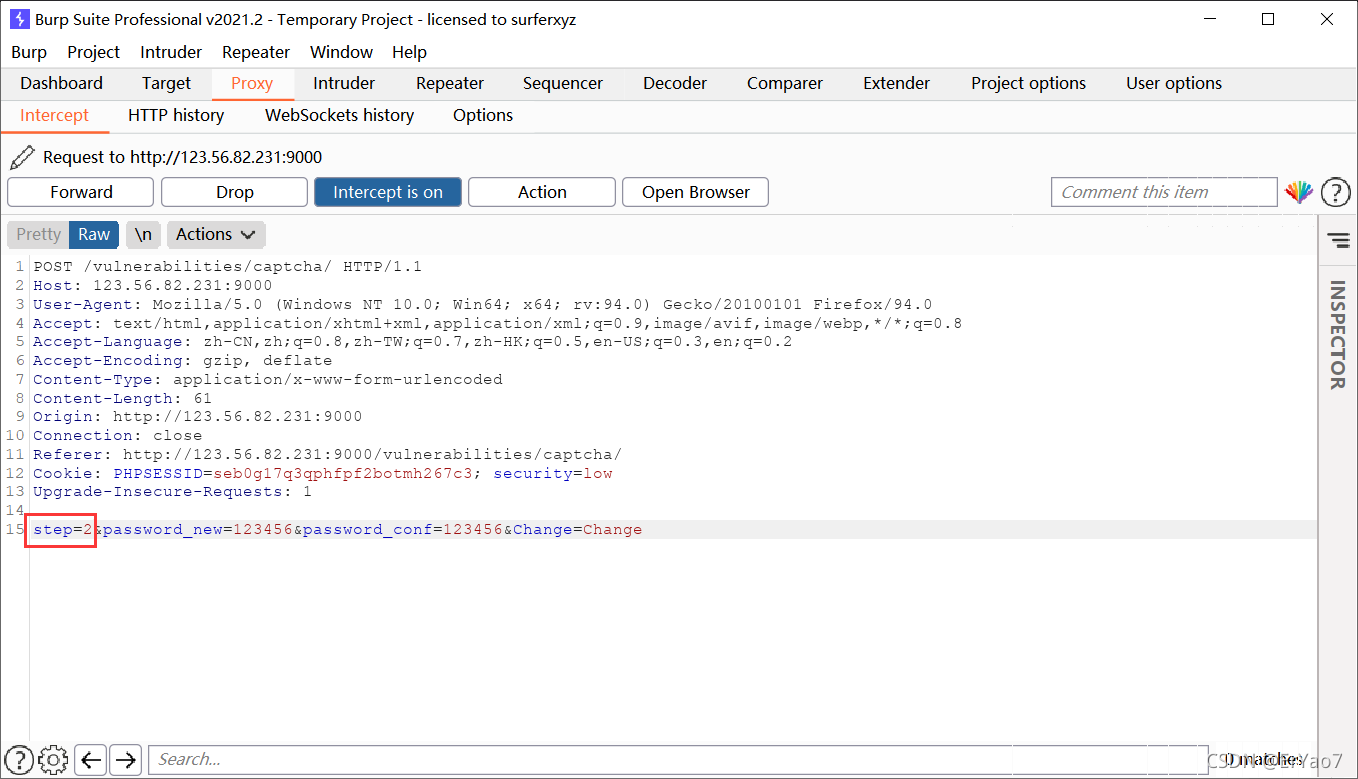1358x779 pixels.
Task: Click the pencil edit icon beside the request target
Action: 22,157
